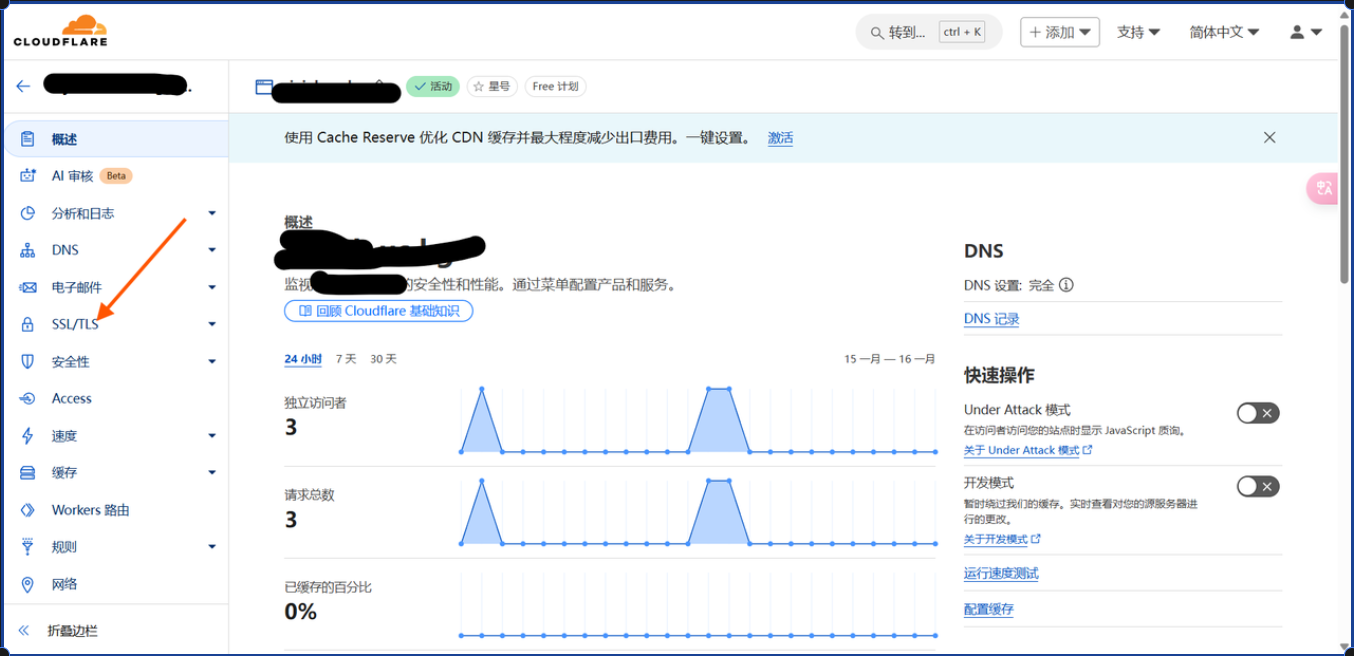Click the Cloudflare logo
This screenshot has width=1354, height=656.
coord(60,30)
